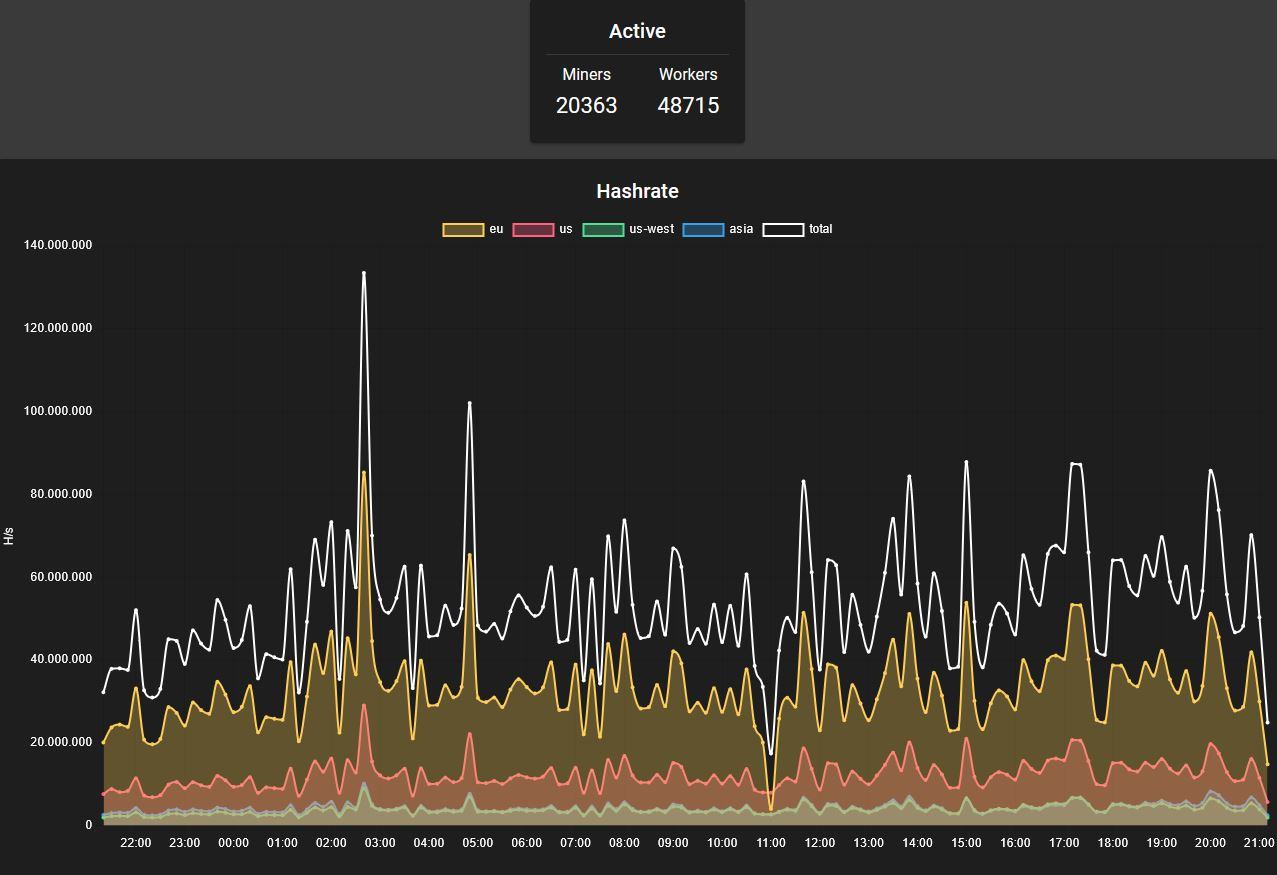Click the white total legend color box
This screenshot has height=875, width=1277.
coord(783,230)
